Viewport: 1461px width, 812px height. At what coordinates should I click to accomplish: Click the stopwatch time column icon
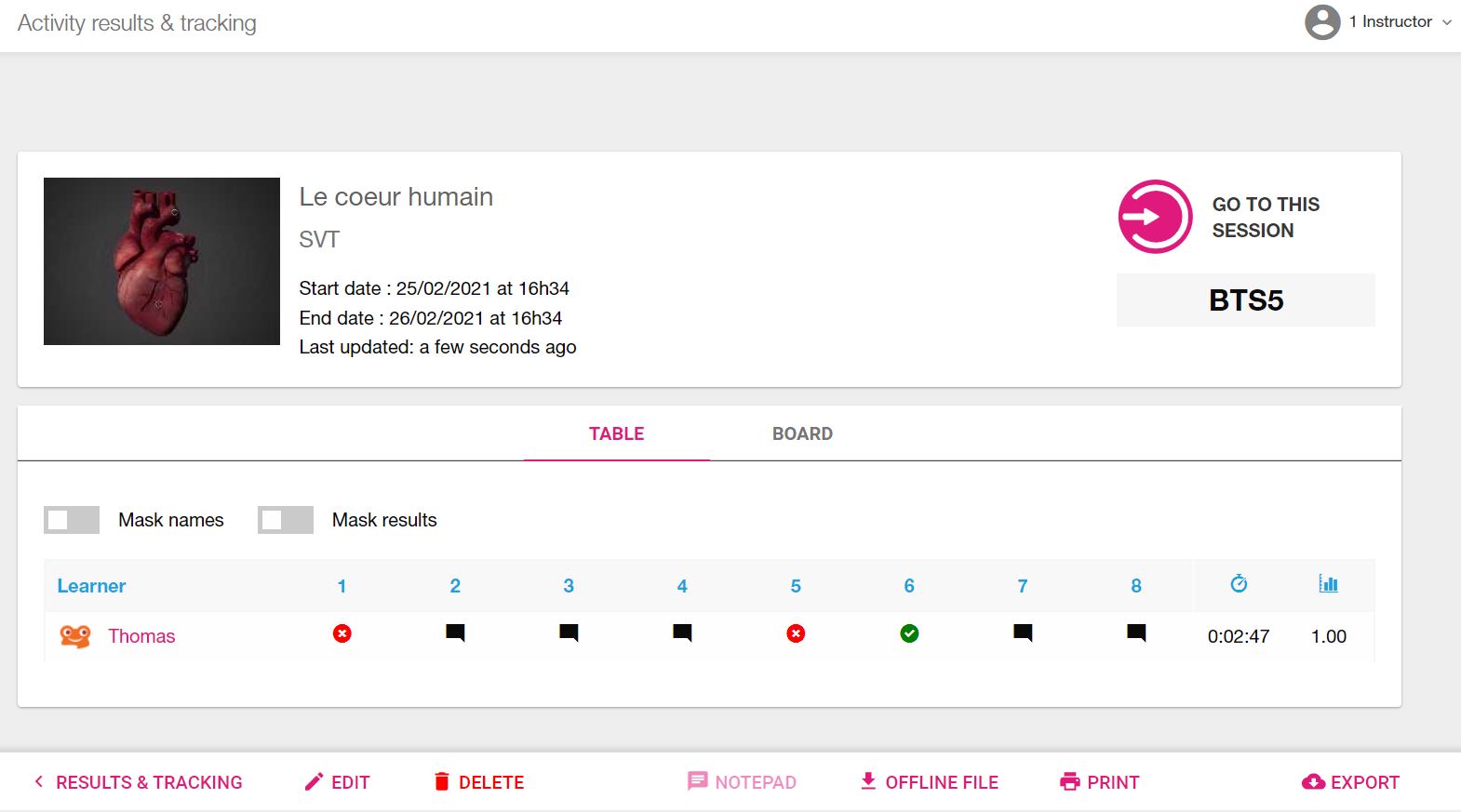pyautogui.click(x=1239, y=584)
